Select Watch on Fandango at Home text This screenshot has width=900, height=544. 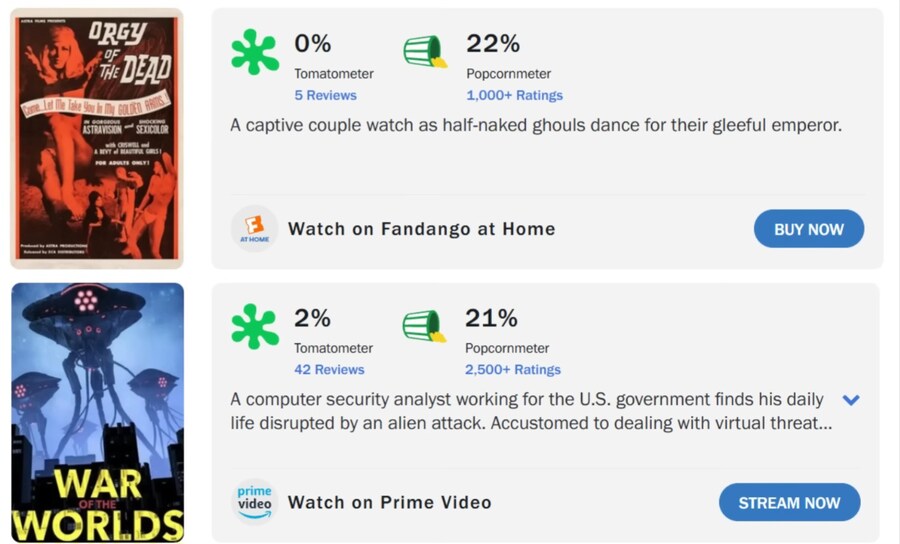421,229
